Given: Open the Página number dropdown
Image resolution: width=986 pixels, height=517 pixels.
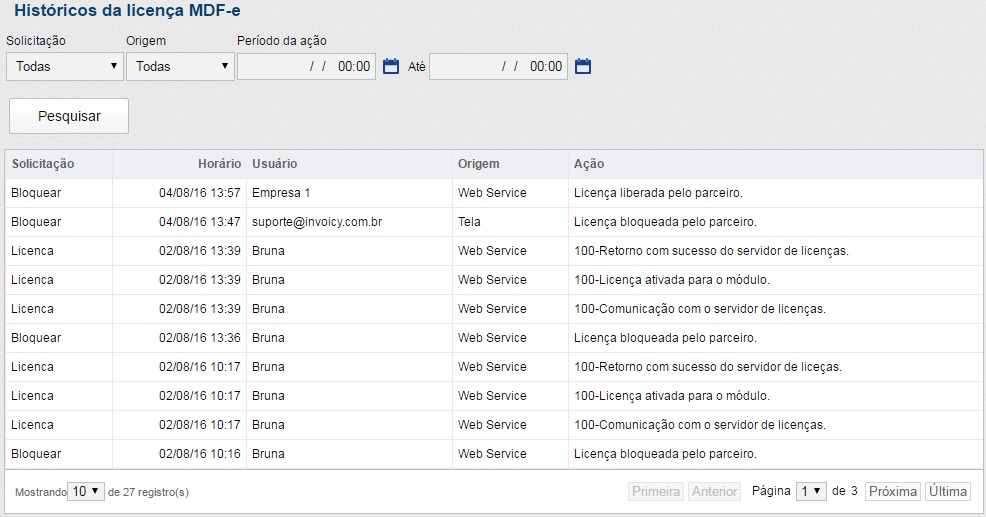Looking at the screenshot, I should (x=811, y=491).
